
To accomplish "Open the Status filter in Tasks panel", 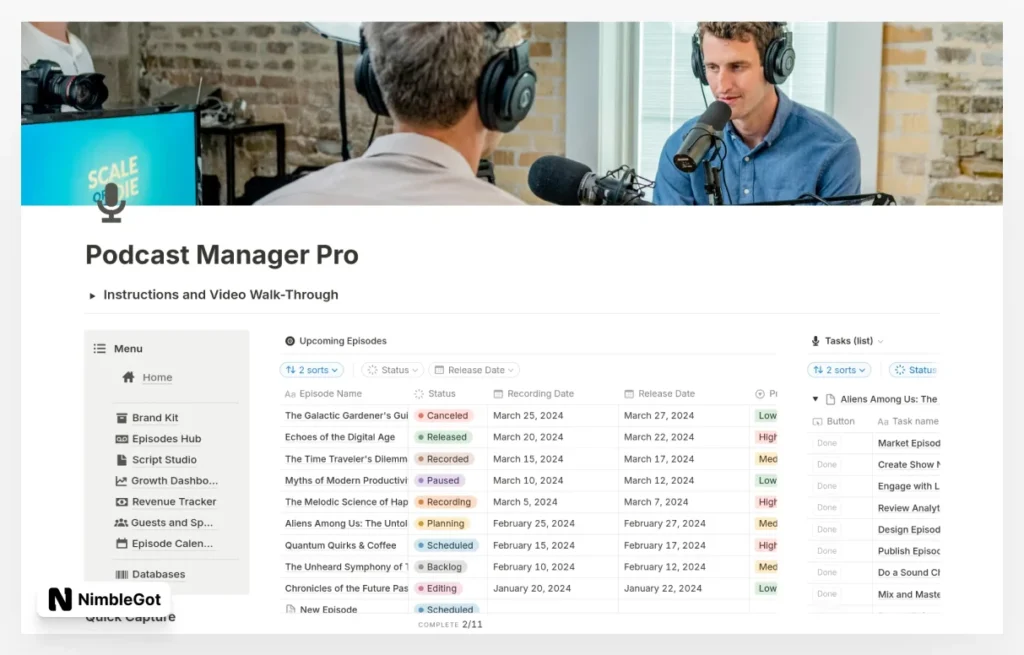I will (x=914, y=370).
